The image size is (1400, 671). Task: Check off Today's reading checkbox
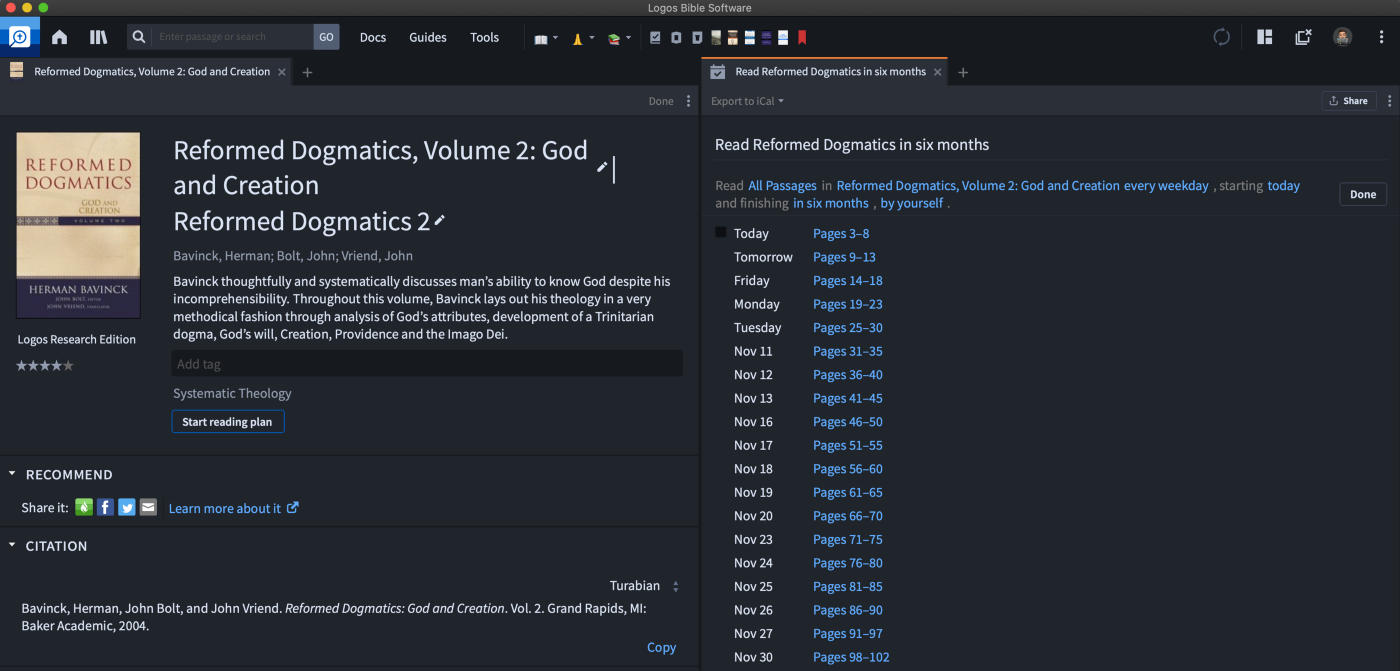pyautogui.click(x=721, y=232)
